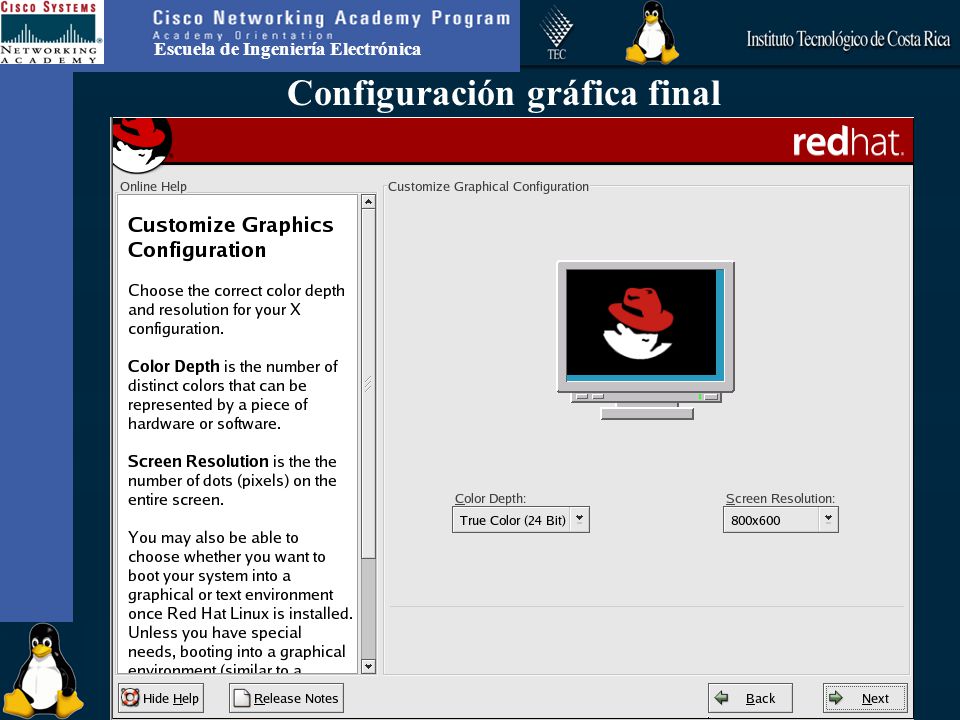Open the Color Depth dropdown
The height and width of the screenshot is (720, 960).
[520, 520]
